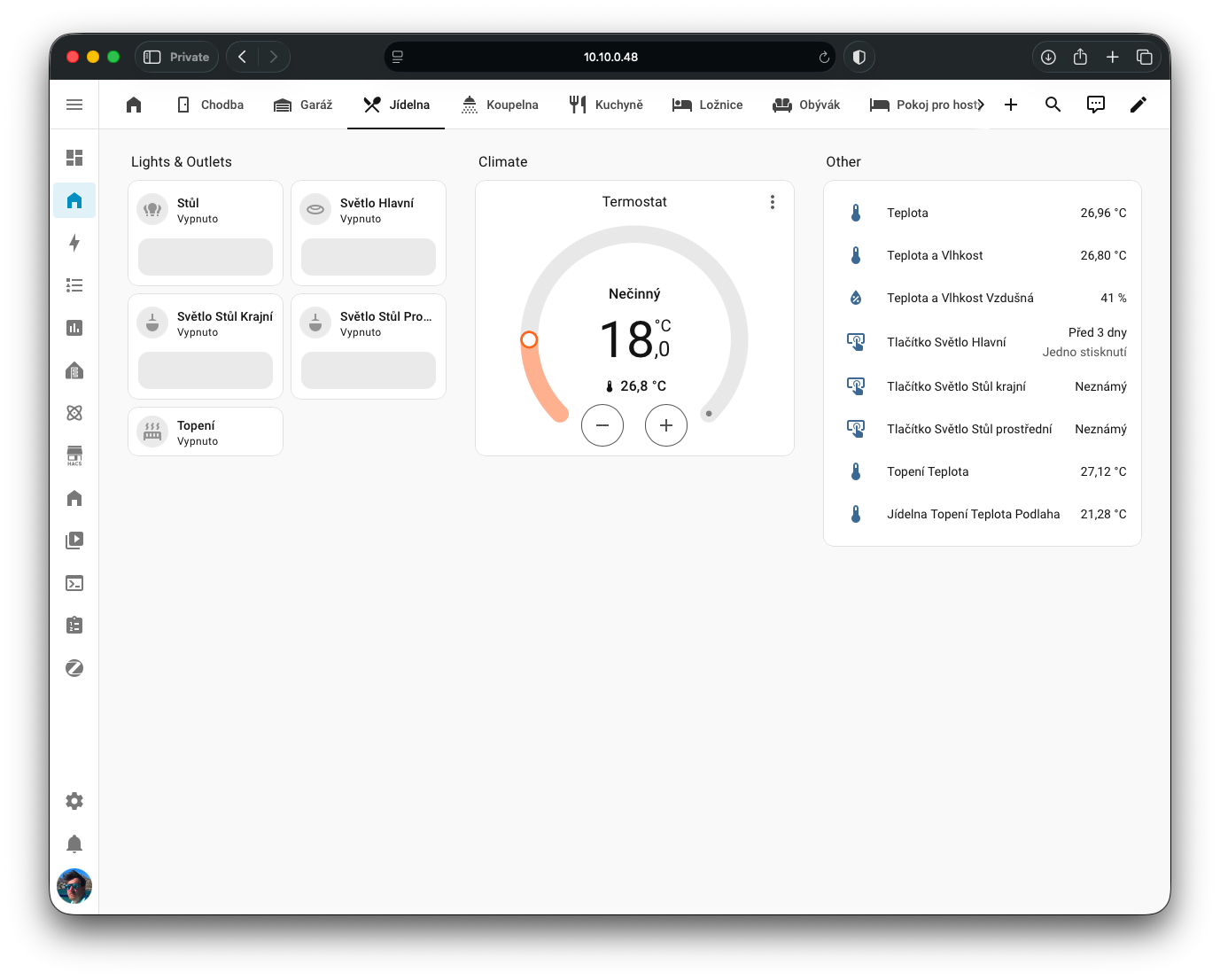The image size is (1220, 980).
Task: Click the orange thermostat slider handle
Action: (529, 339)
